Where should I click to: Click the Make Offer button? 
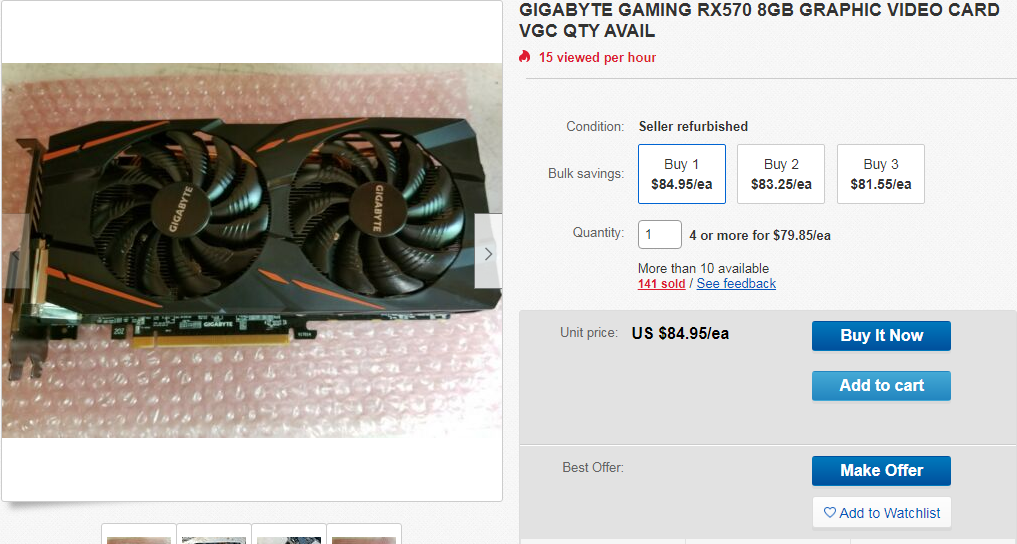pos(881,471)
